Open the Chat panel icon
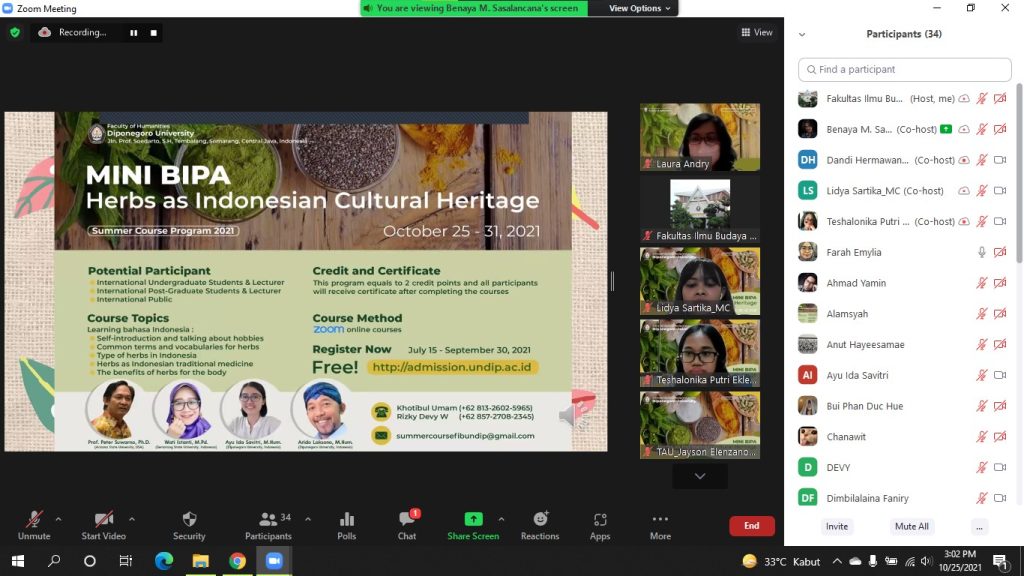Viewport: 1024px width, 576px height. coord(407,520)
